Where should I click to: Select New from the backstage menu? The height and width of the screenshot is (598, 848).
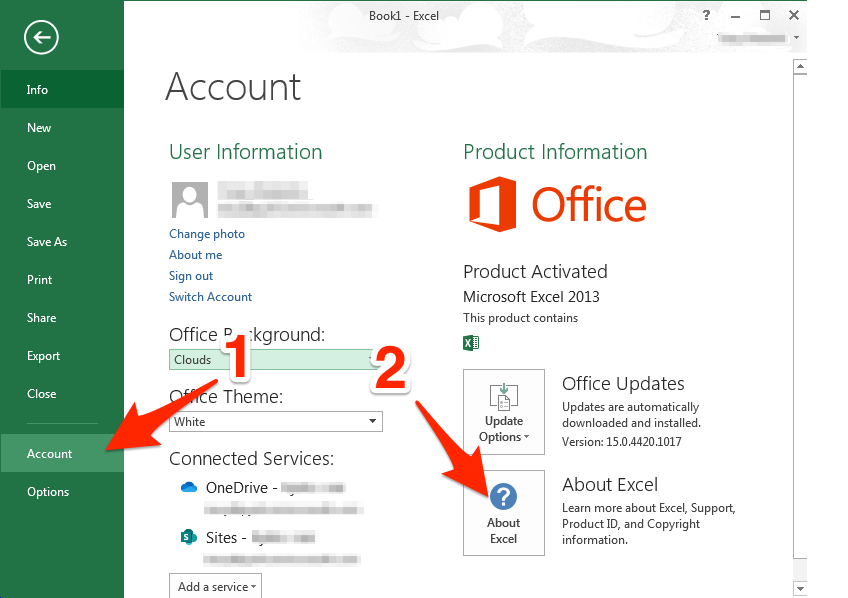[x=62, y=128]
